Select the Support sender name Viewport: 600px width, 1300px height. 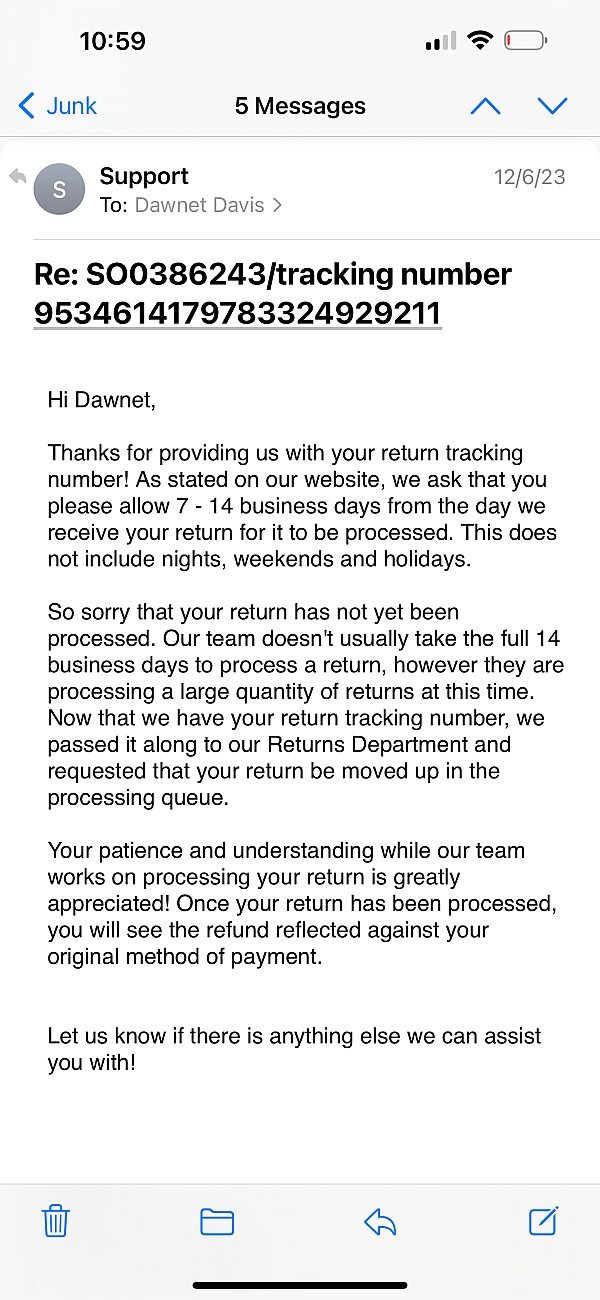[x=144, y=176]
